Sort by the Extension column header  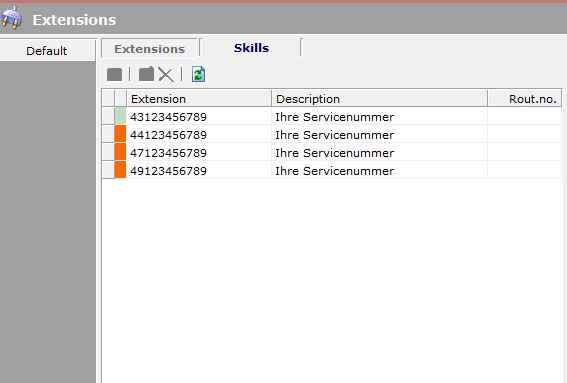[x=199, y=99]
